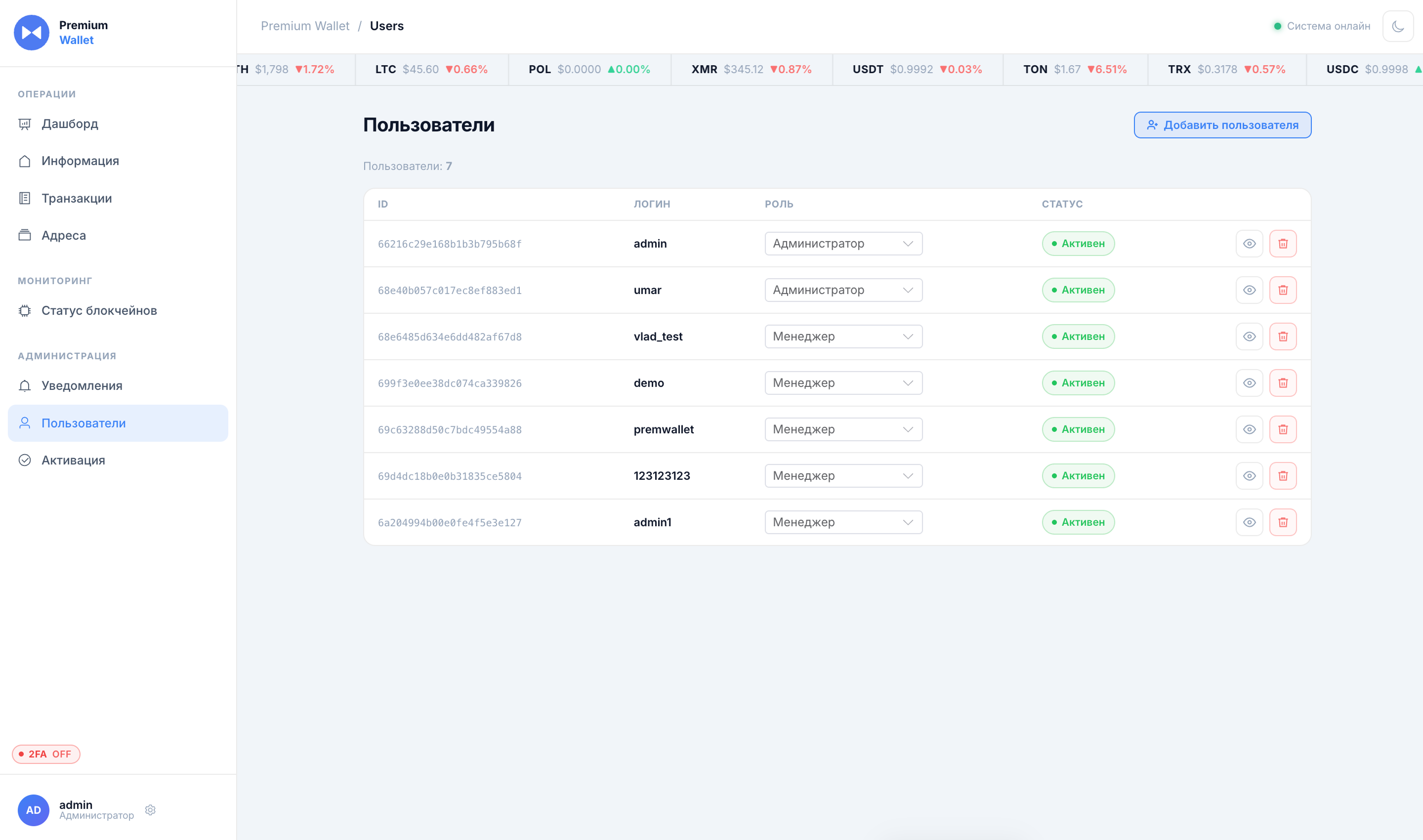Remove vlad_test with the trash icon

(1283, 337)
